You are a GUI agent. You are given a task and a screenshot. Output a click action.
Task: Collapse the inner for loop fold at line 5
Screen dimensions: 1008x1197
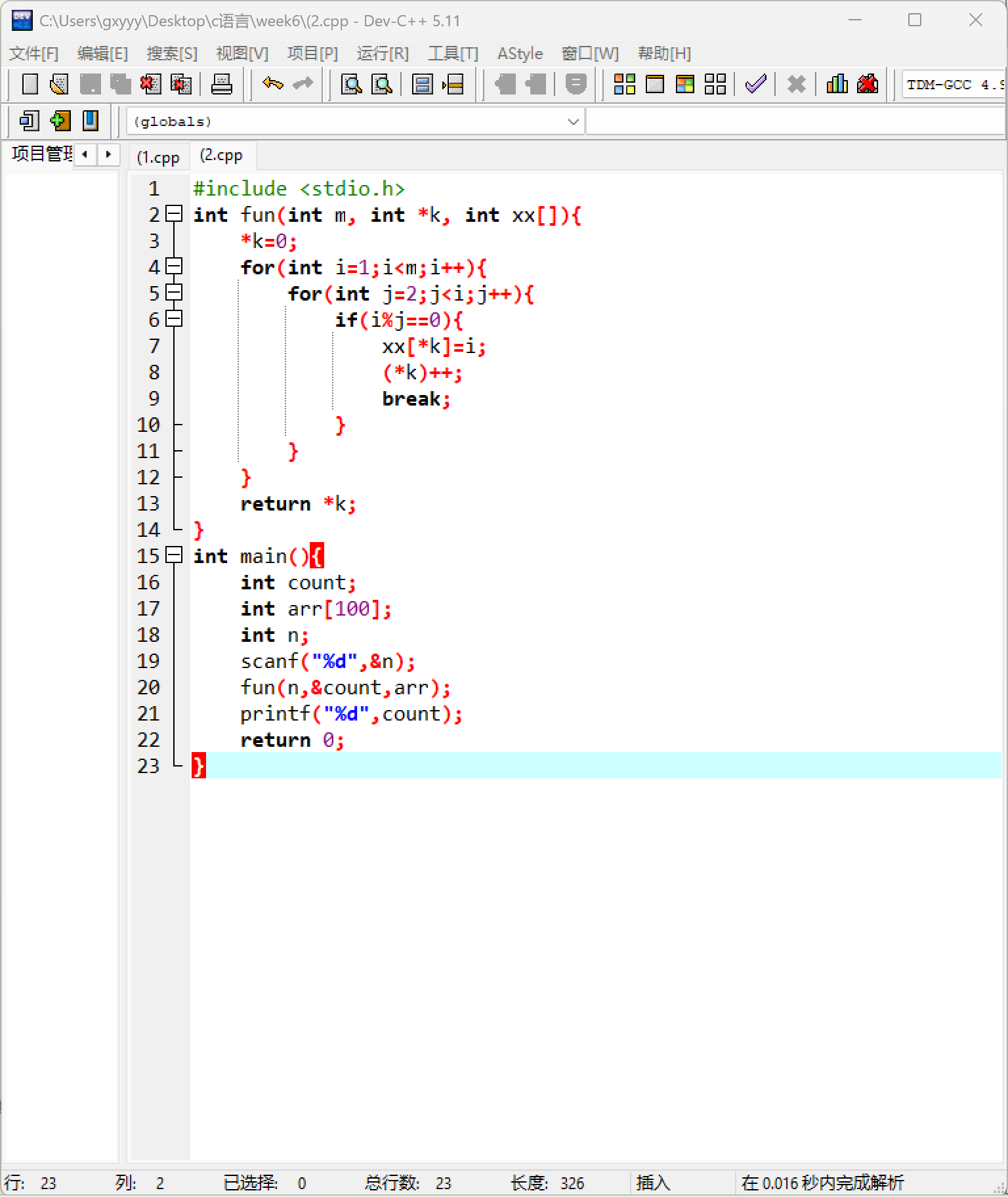click(174, 293)
